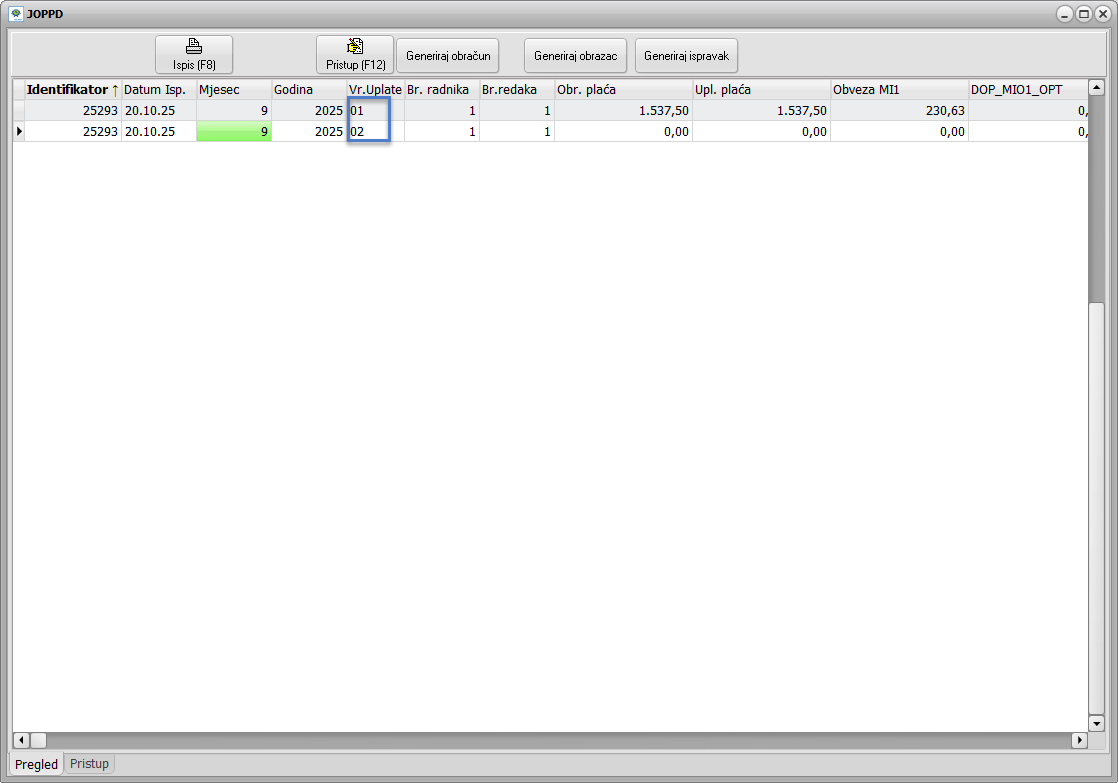Click the vertical scrollbar up arrow
Screen dimensions: 1118x783
[x=1096, y=87]
